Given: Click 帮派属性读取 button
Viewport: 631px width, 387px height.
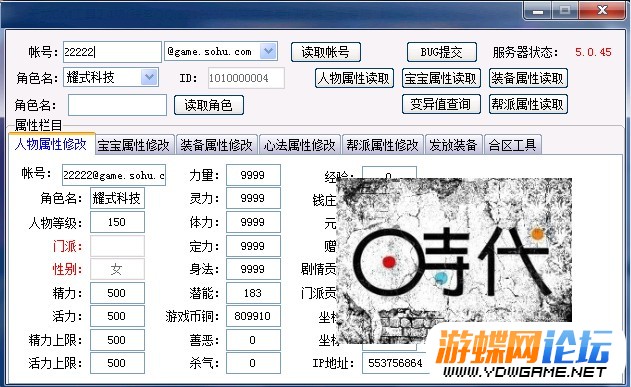Looking at the screenshot, I should click(528, 104).
